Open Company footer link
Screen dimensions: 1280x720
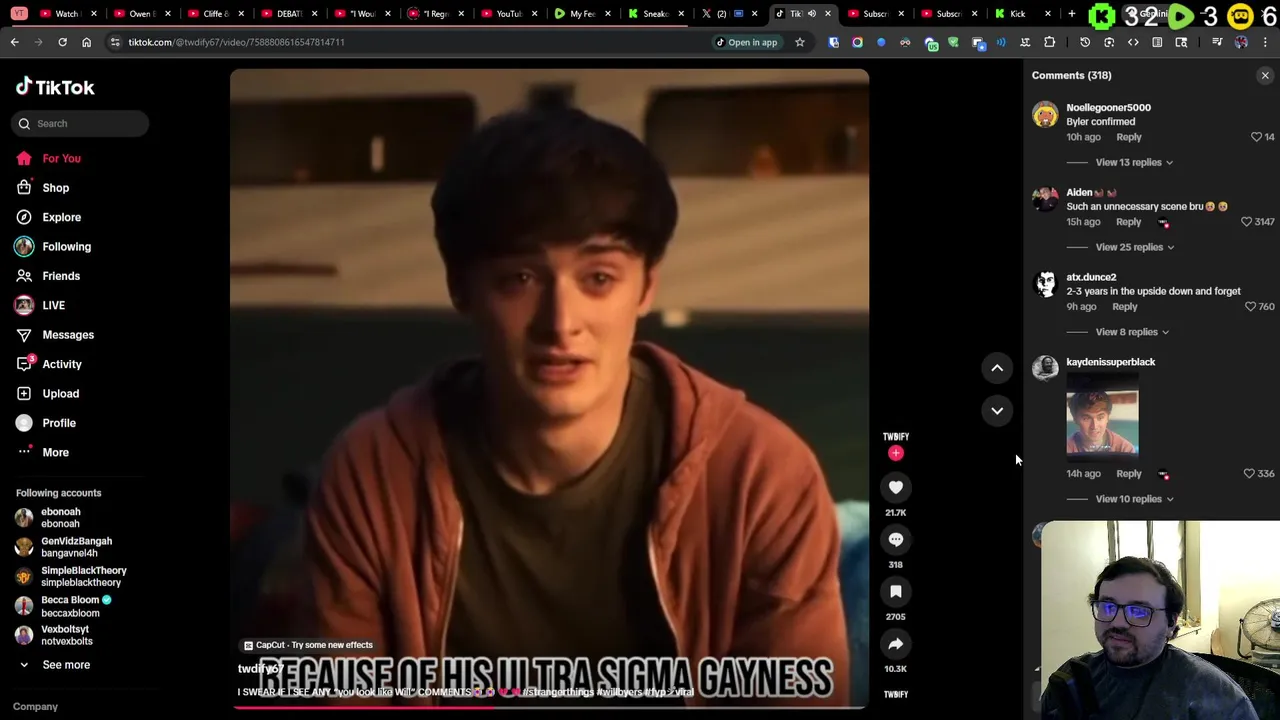(x=35, y=707)
